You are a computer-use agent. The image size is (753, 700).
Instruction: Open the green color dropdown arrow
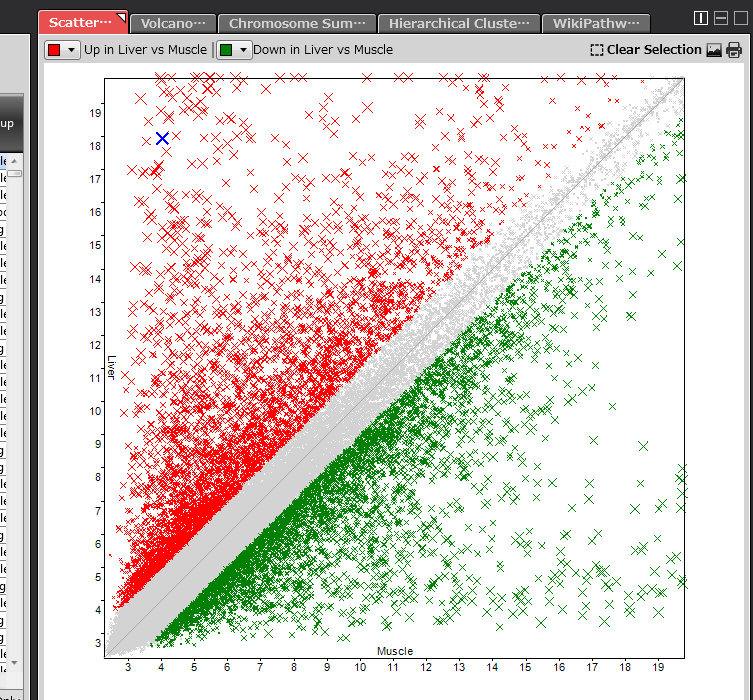click(x=244, y=50)
